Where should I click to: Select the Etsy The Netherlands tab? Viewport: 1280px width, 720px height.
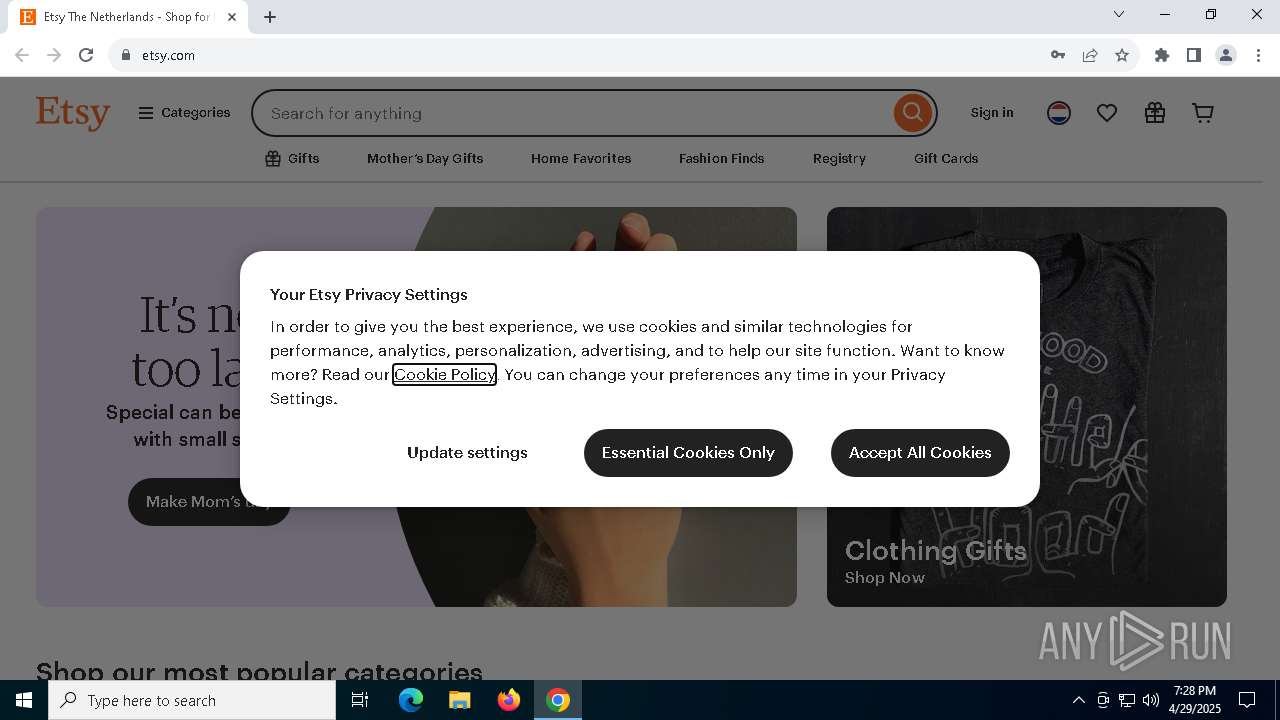(x=126, y=17)
